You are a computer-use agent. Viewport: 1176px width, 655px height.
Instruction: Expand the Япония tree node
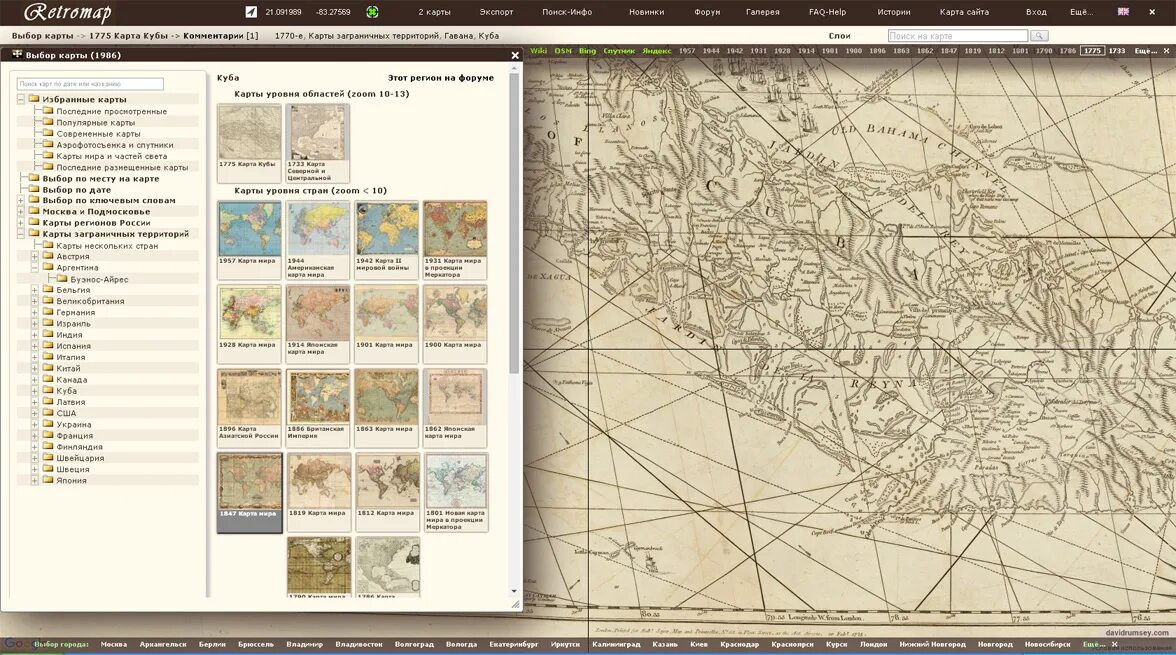tap(34, 480)
